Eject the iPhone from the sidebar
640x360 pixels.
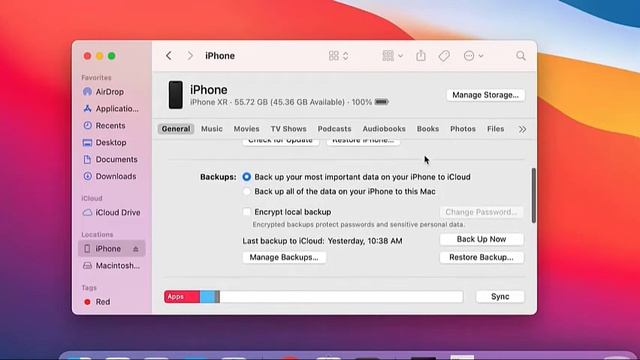coord(136,249)
